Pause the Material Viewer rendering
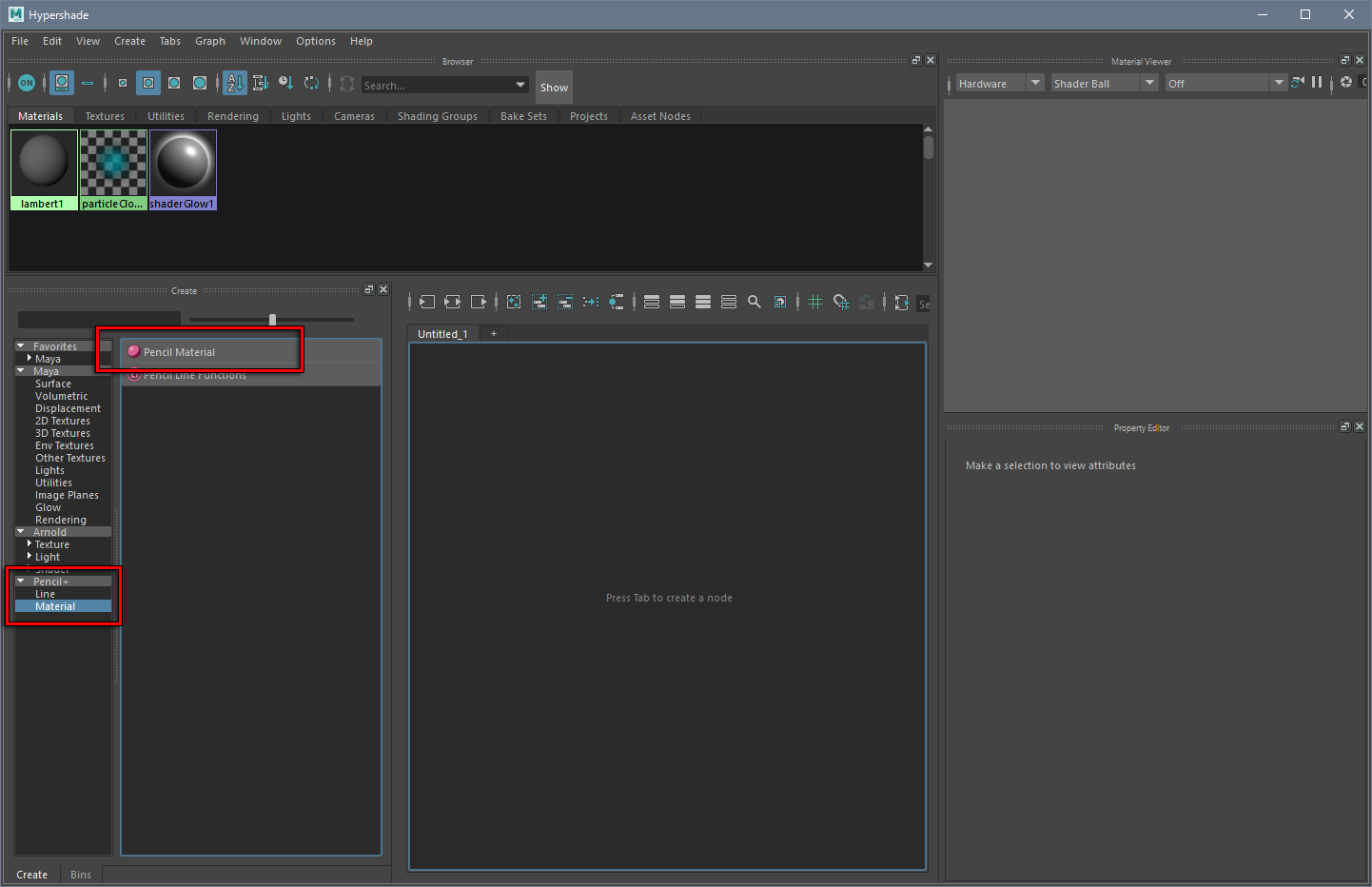 point(1317,83)
